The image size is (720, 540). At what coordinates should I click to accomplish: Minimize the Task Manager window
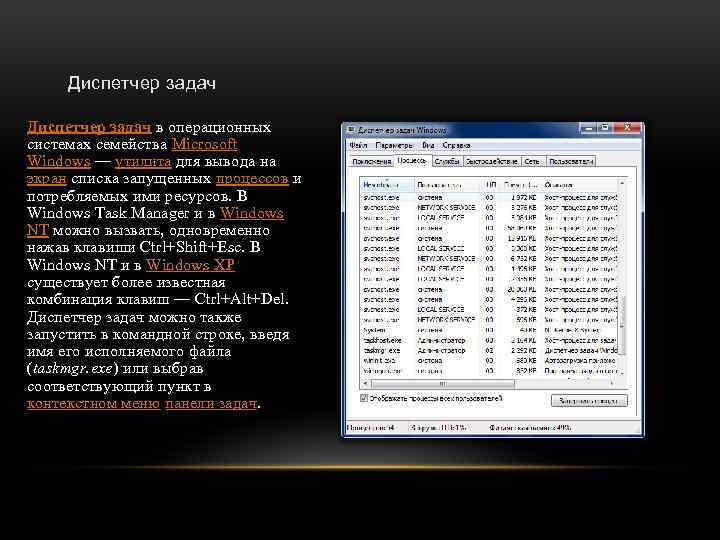[x=589, y=128]
